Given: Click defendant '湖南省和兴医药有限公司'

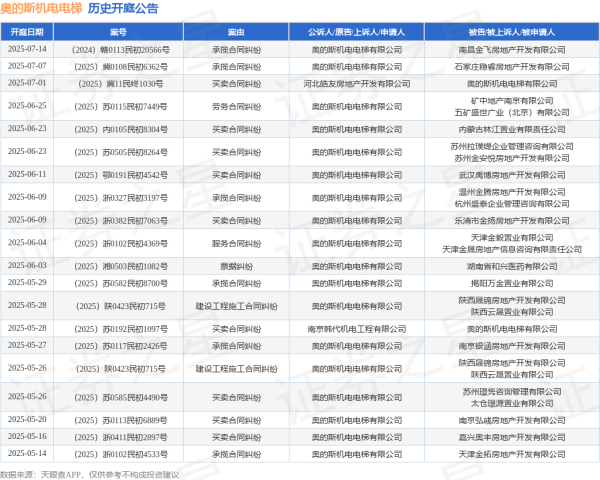Looking at the screenshot, I should click(512, 266).
